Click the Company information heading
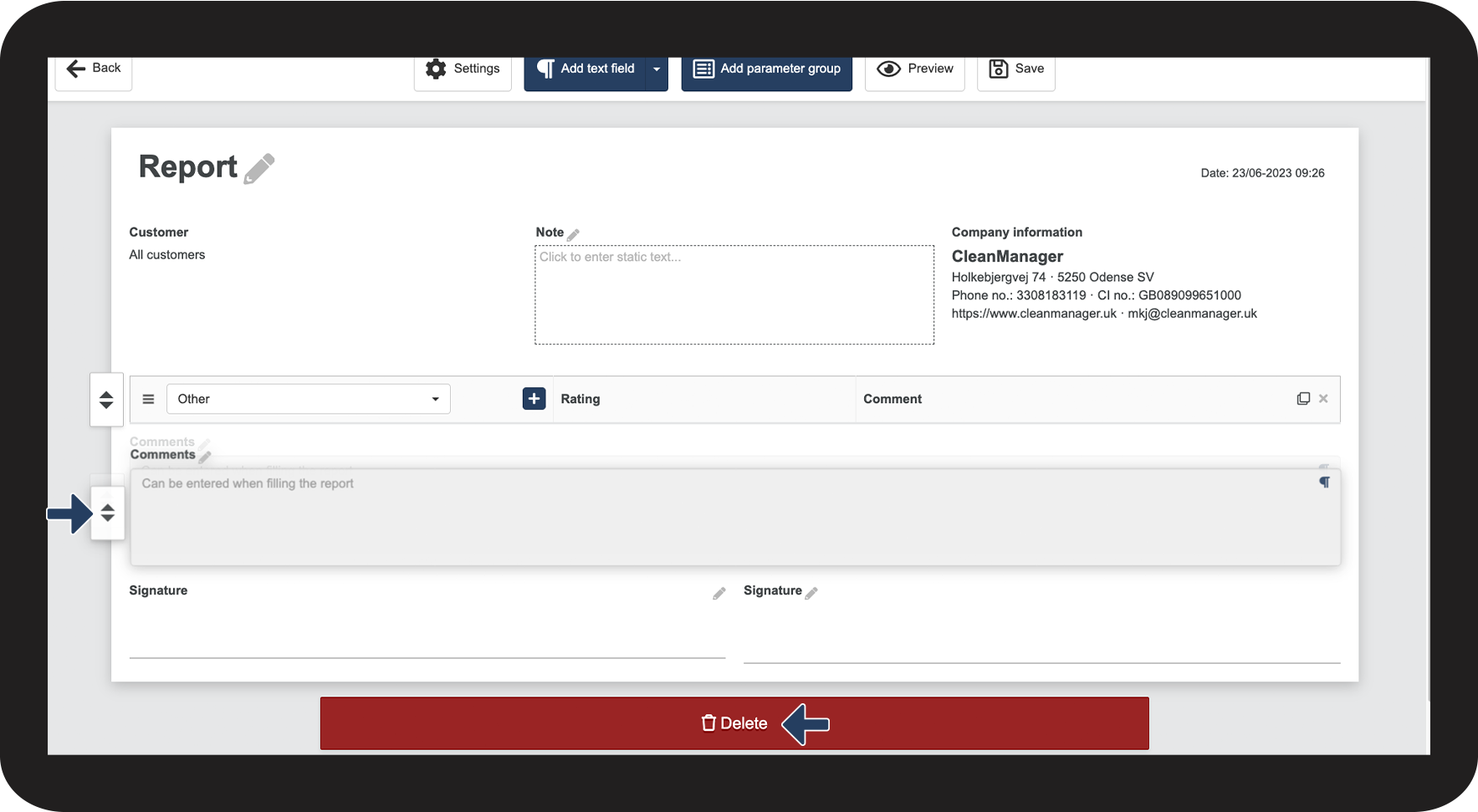1478x812 pixels. 1016,232
